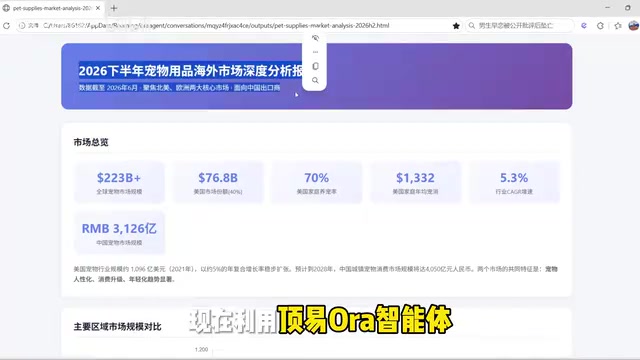Click the globe favicon on the browser tab
The width and height of the screenshot is (640, 360).
coord(6,8)
